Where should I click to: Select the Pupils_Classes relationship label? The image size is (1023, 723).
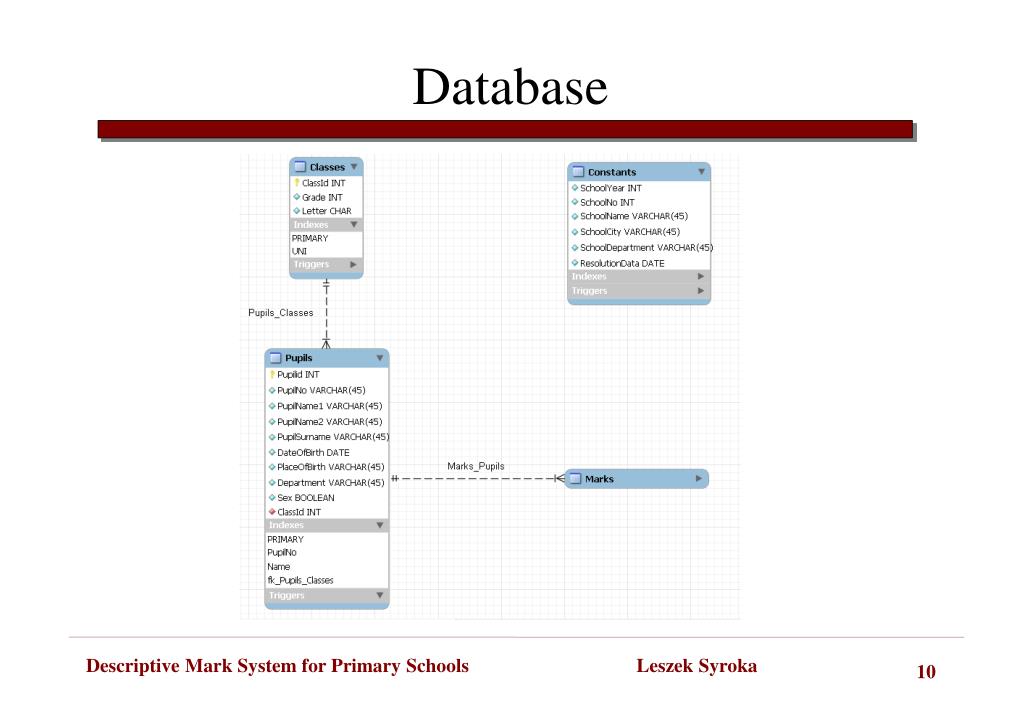point(281,313)
